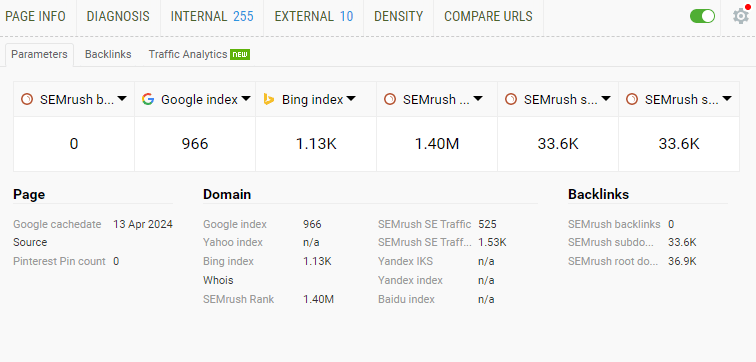Screen dimensions: 756x362
Task: Turn off the green toggle switch
Action: click(702, 16)
